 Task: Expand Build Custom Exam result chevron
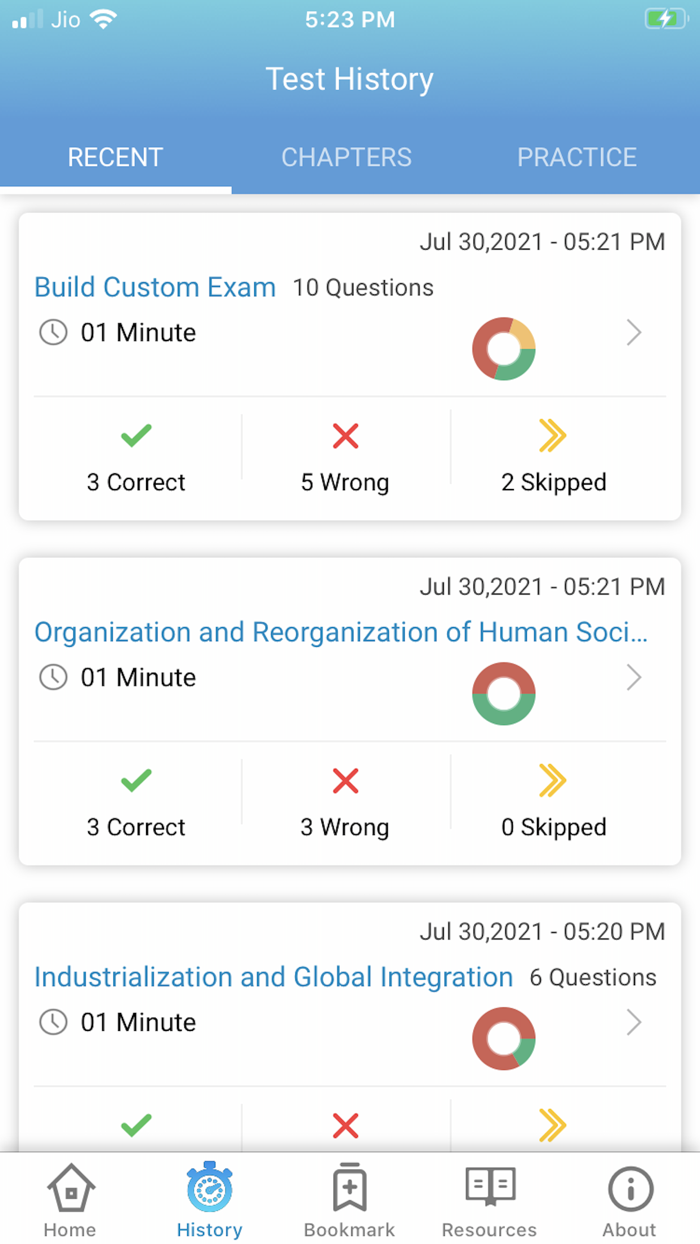click(x=633, y=333)
